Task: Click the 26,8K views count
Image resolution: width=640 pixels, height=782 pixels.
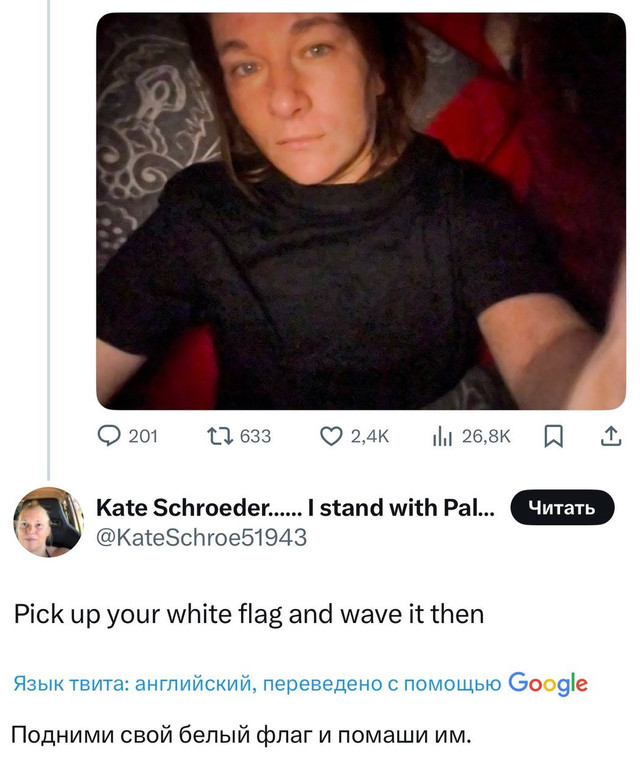Action: (x=485, y=437)
